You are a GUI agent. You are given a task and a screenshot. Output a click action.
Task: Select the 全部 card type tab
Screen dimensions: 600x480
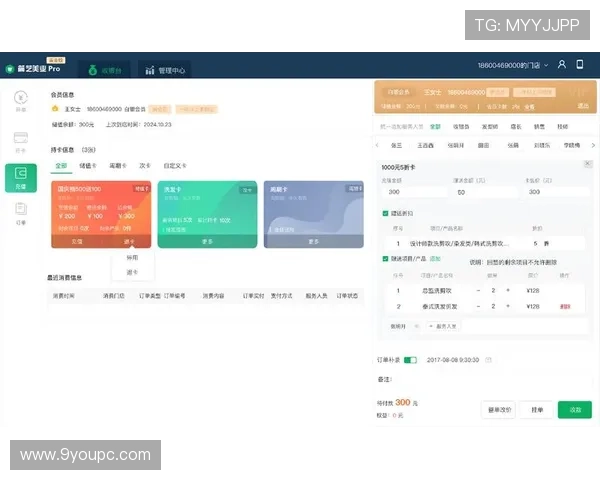[61, 166]
